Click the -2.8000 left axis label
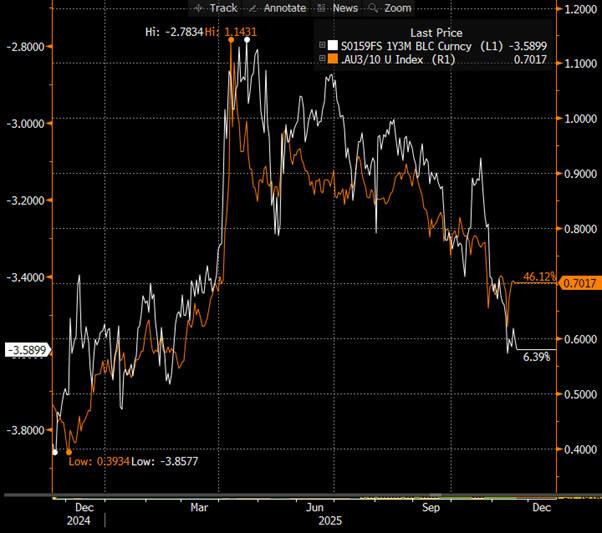The width and height of the screenshot is (602, 533). coord(26,47)
